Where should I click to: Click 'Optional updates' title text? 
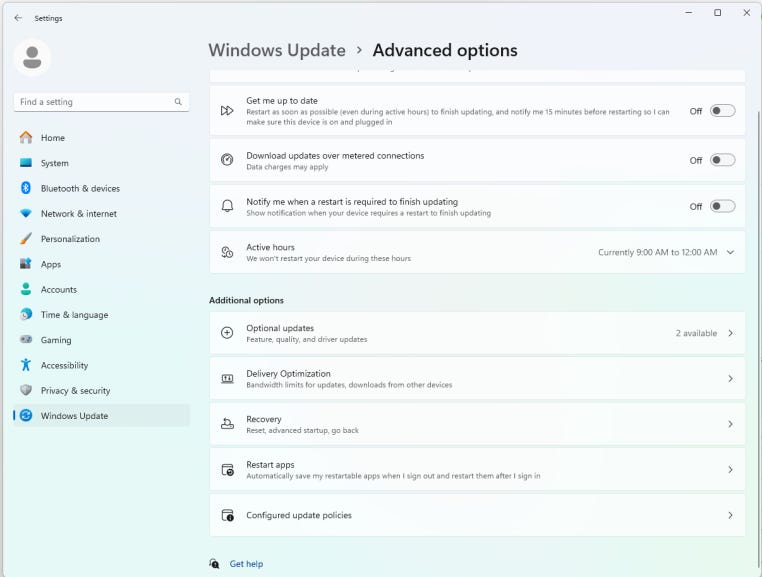(280, 328)
